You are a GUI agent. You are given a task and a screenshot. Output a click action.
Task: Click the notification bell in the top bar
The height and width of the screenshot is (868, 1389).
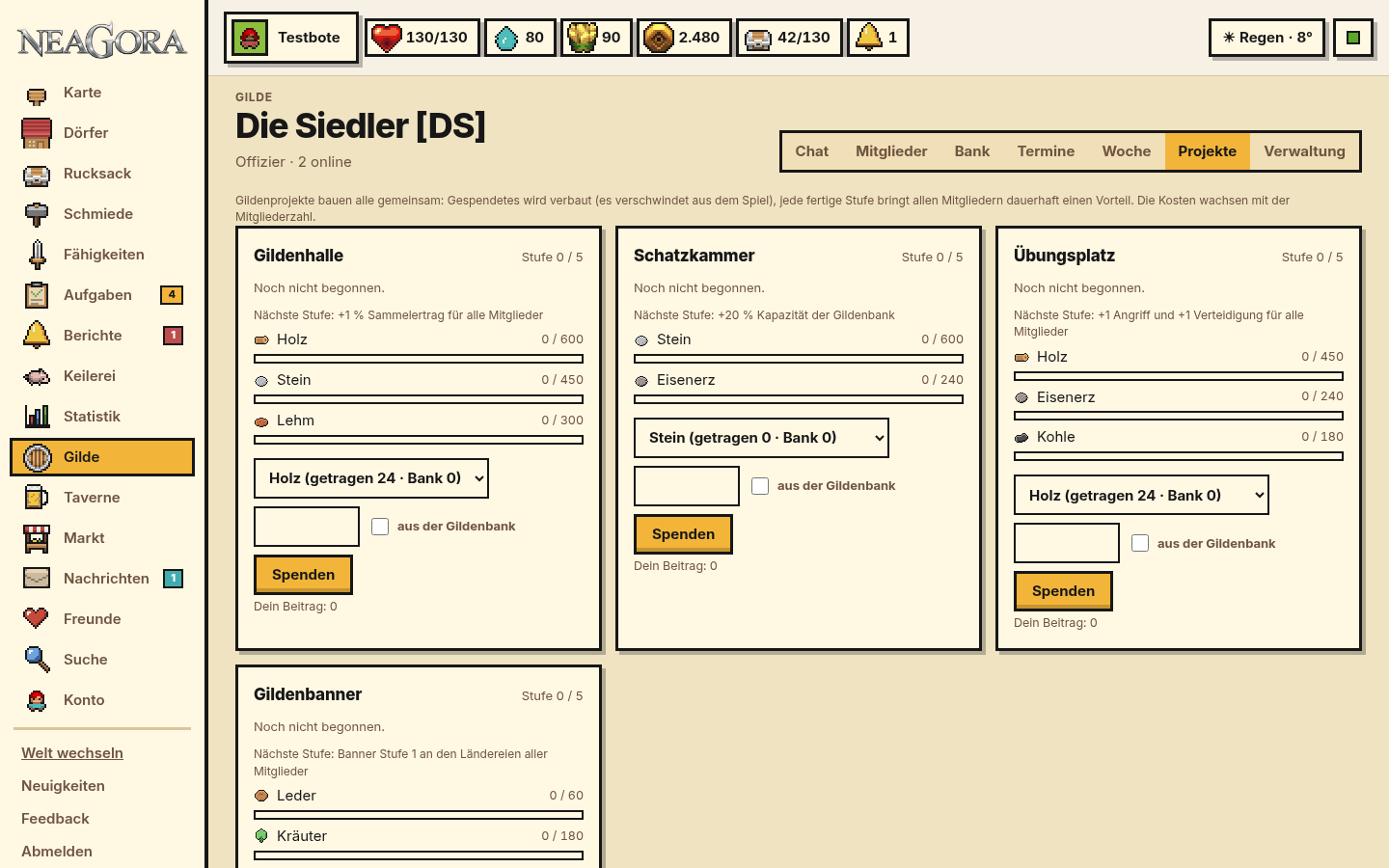[x=869, y=38]
